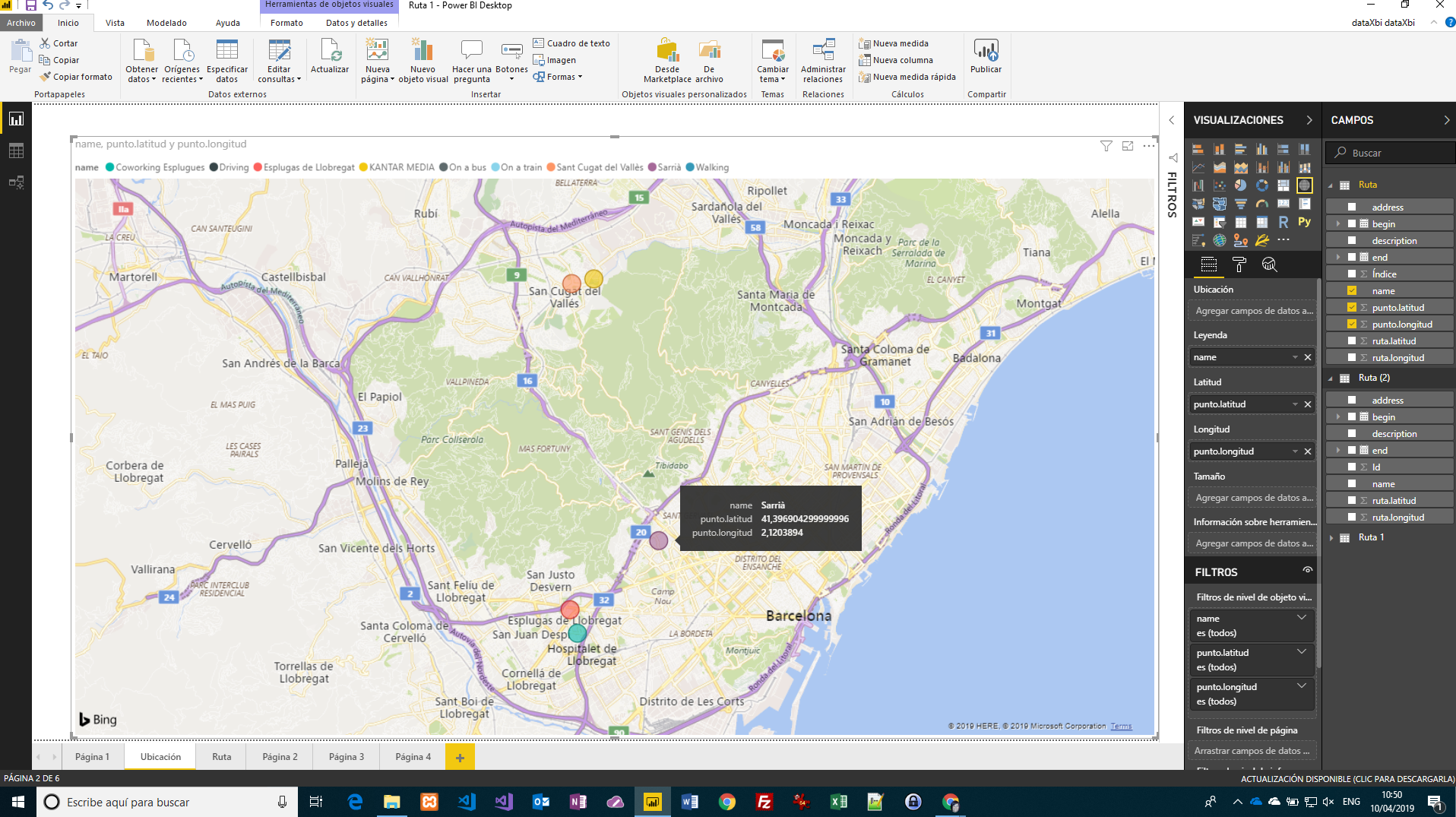Switch to the Modelado ribbon tab

pyautogui.click(x=166, y=23)
